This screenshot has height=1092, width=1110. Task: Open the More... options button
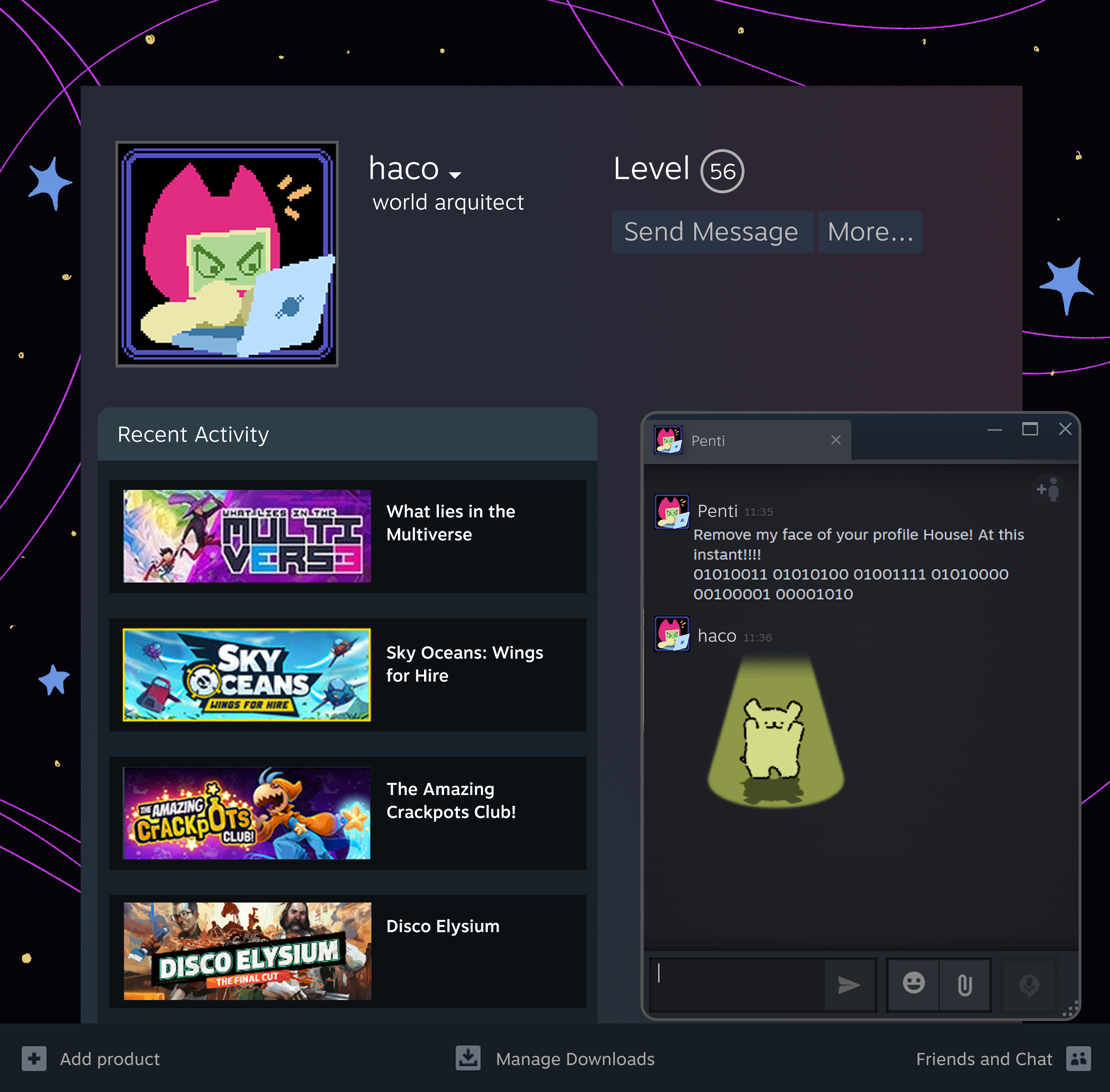870,232
